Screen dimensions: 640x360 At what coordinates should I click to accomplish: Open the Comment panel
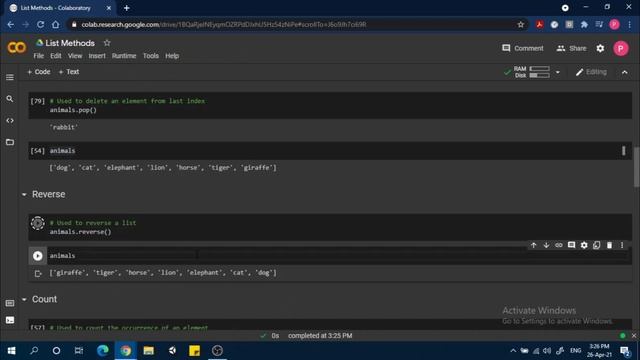[x=522, y=48]
